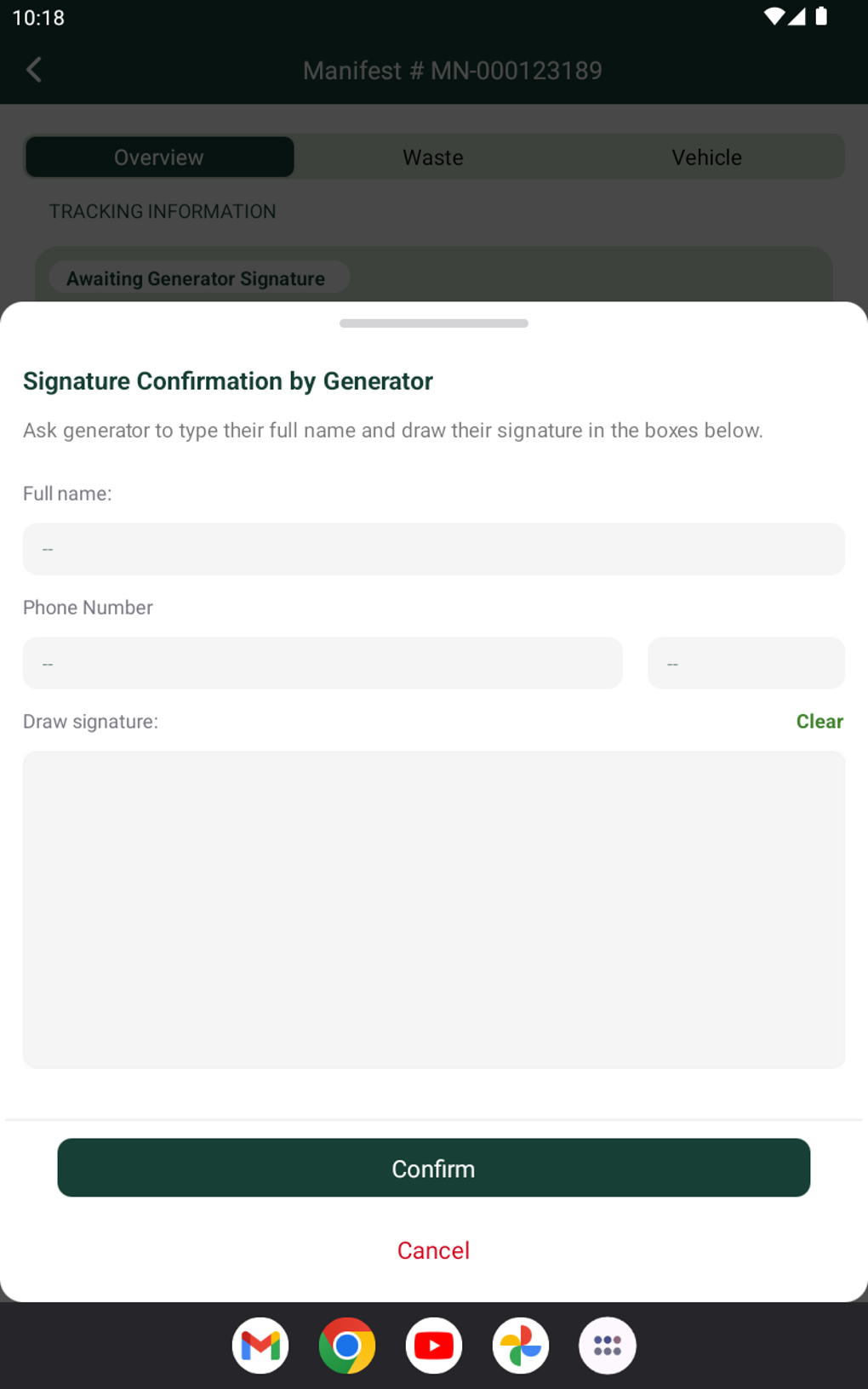Open Google Photos
This screenshot has height=1389, width=868.
pos(521,1346)
